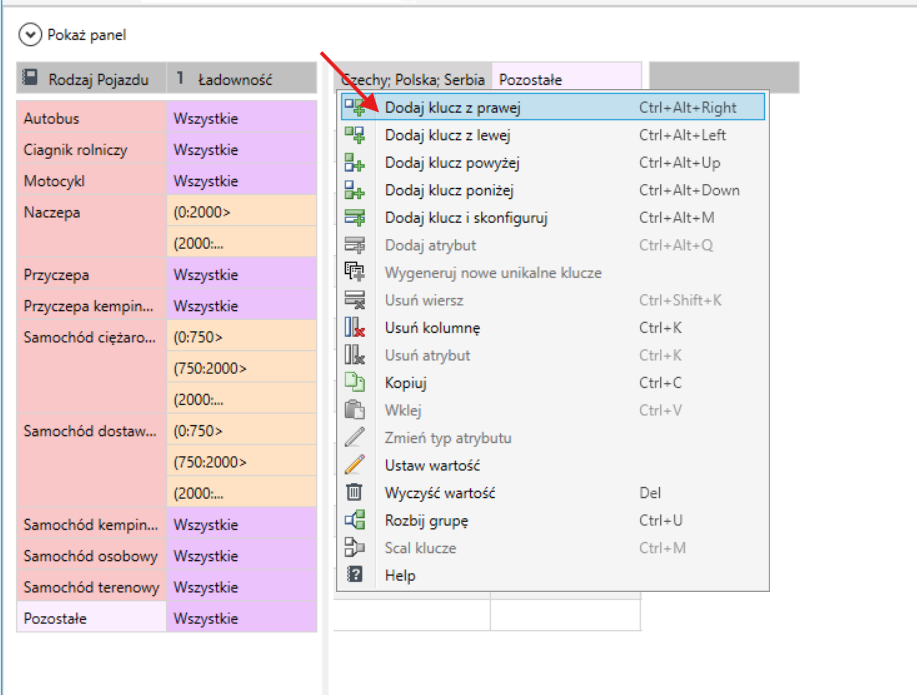The height and width of the screenshot is (695, 917).
Task: Click the Przyczepa kempin... cell
Action: tap(92, 305)
